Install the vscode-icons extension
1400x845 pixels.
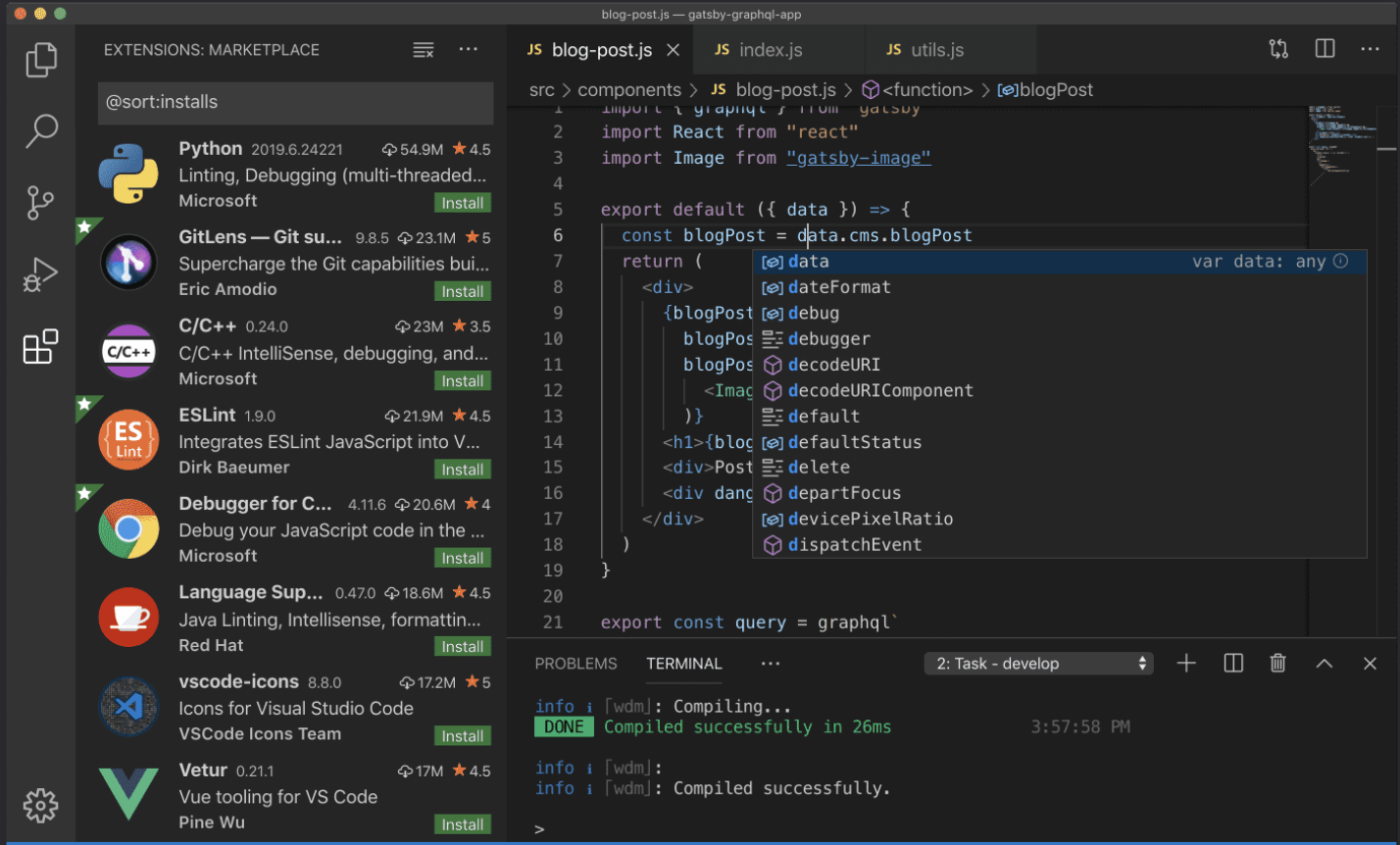pos(463,736)
